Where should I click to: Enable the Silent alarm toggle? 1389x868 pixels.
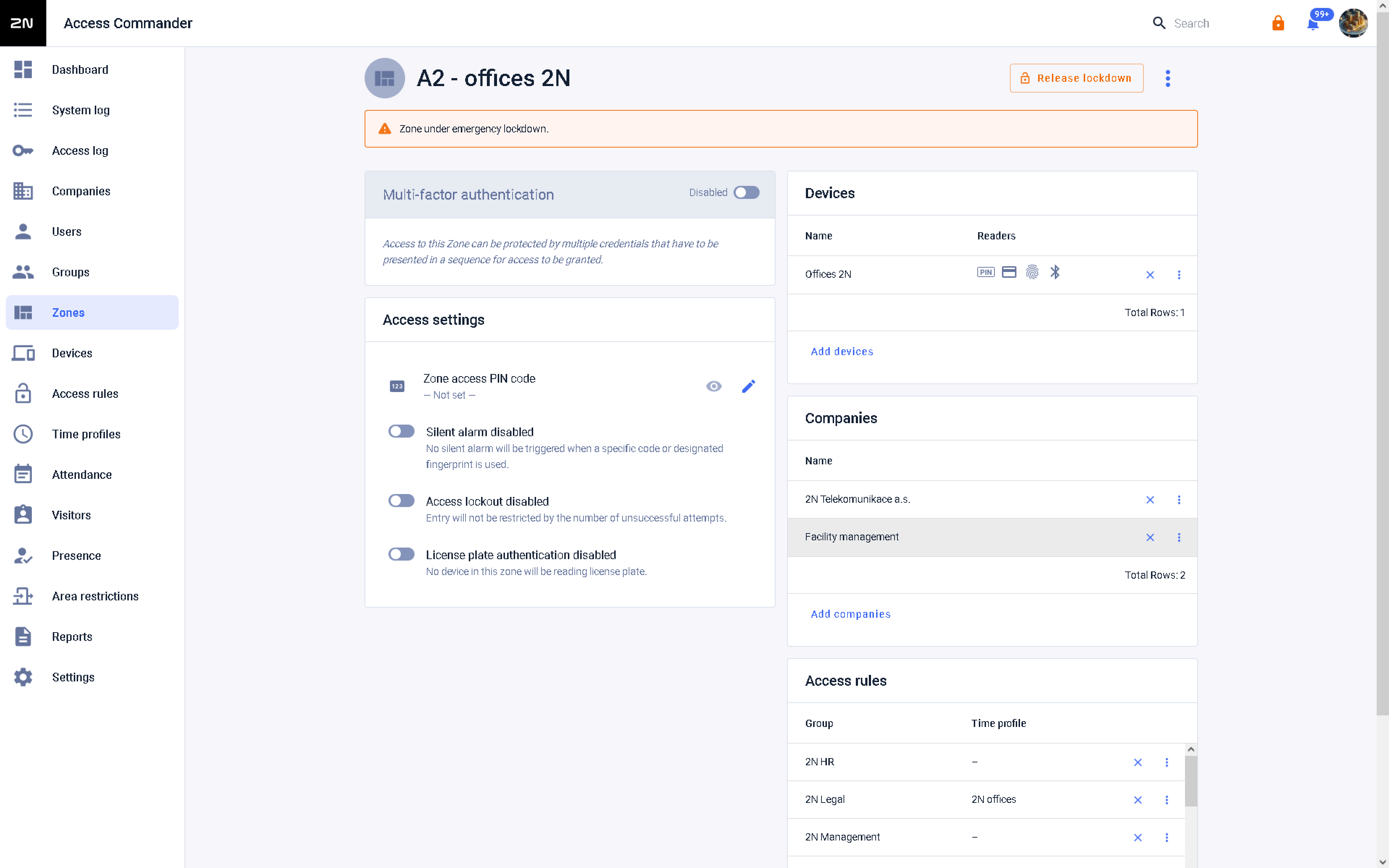[x=401, y=431]
